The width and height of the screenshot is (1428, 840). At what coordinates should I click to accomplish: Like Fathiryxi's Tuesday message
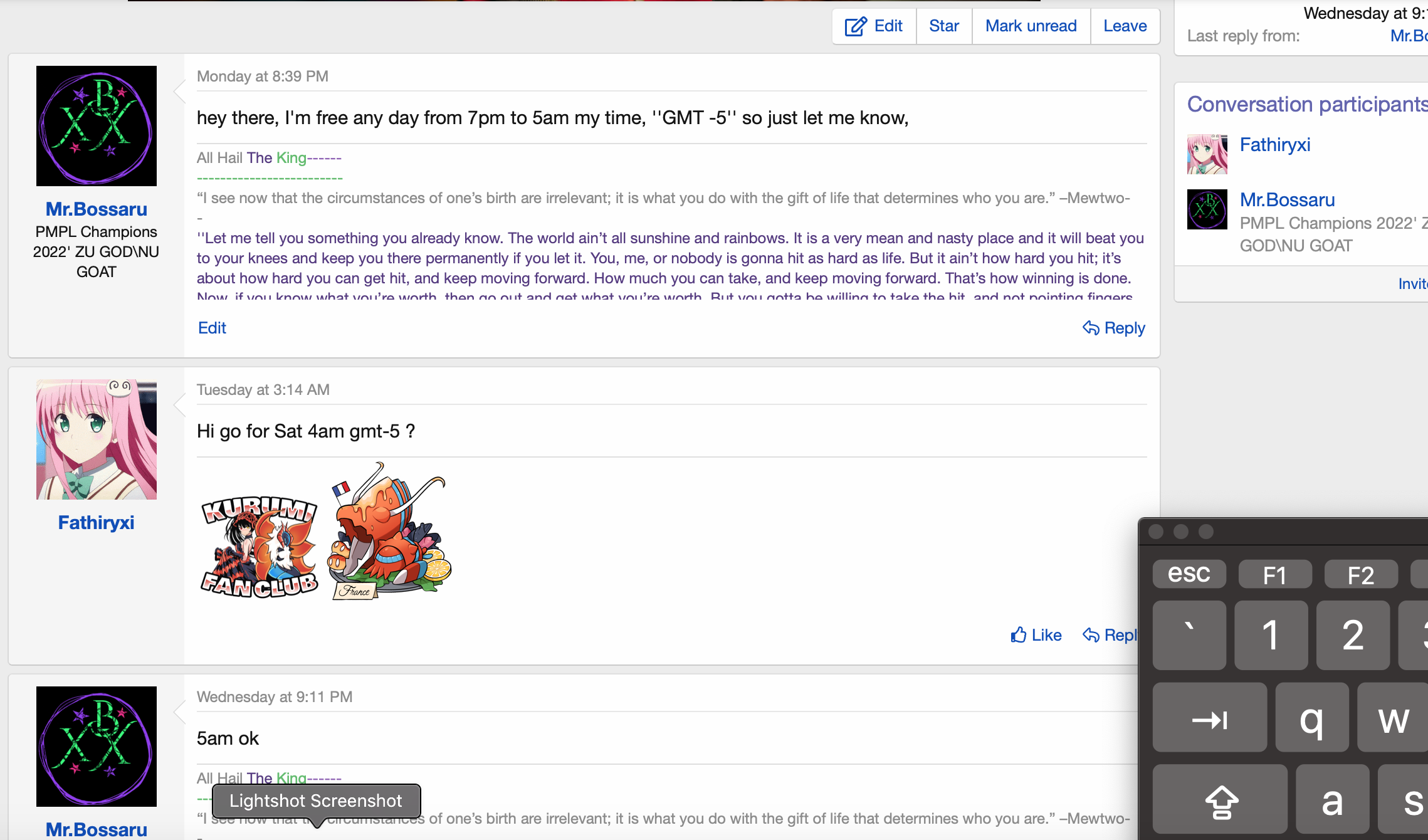coord(1036,635)
